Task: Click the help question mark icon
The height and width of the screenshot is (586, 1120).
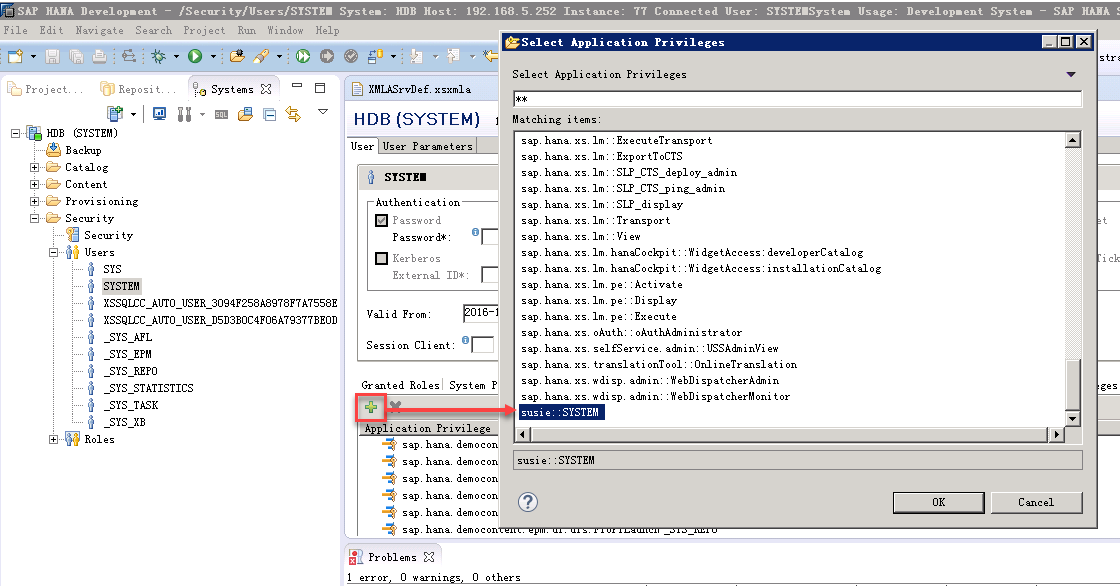Action: coord(529,502)
